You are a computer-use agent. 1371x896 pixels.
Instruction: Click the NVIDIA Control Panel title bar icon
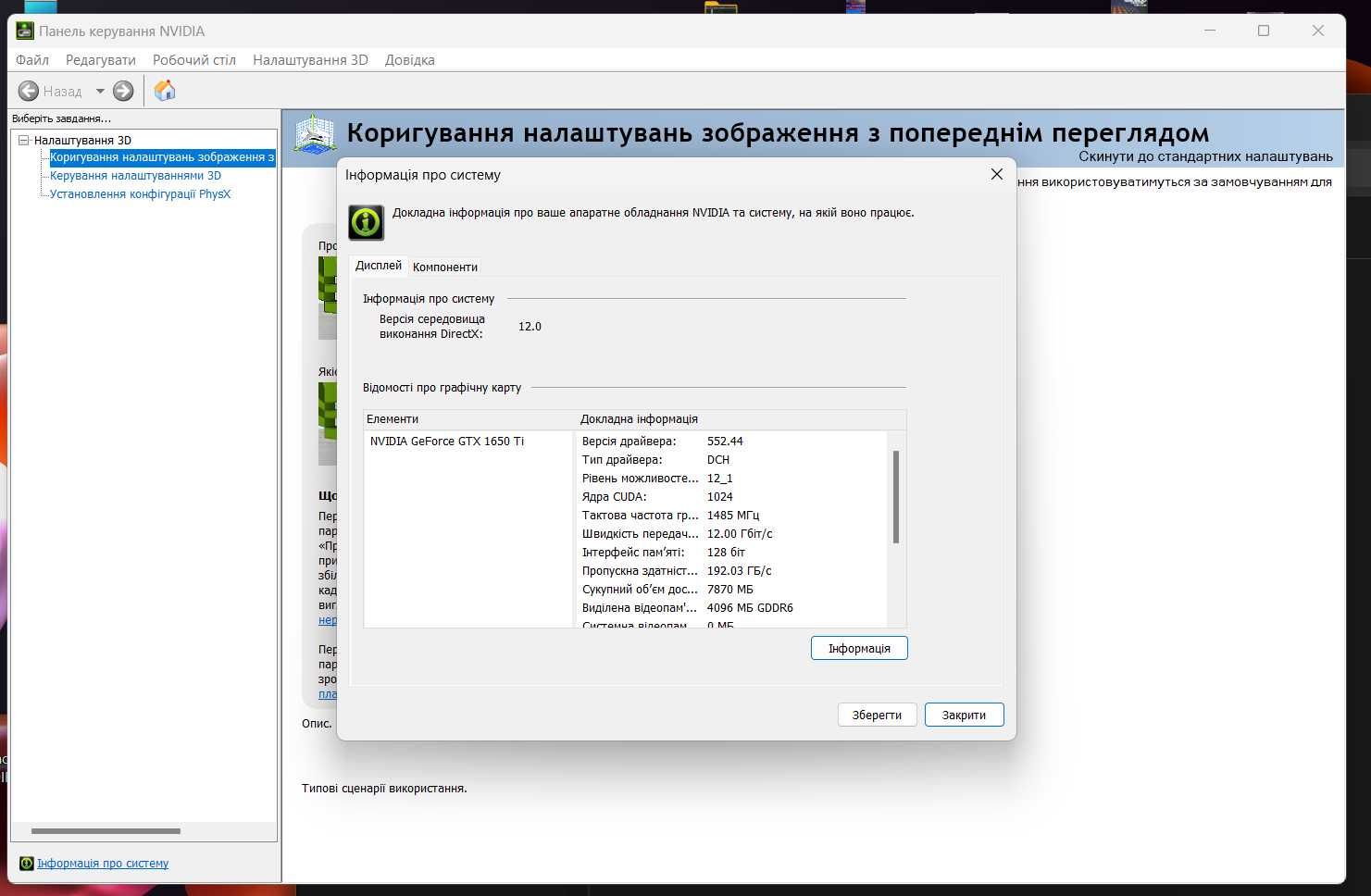coord(25,31)
